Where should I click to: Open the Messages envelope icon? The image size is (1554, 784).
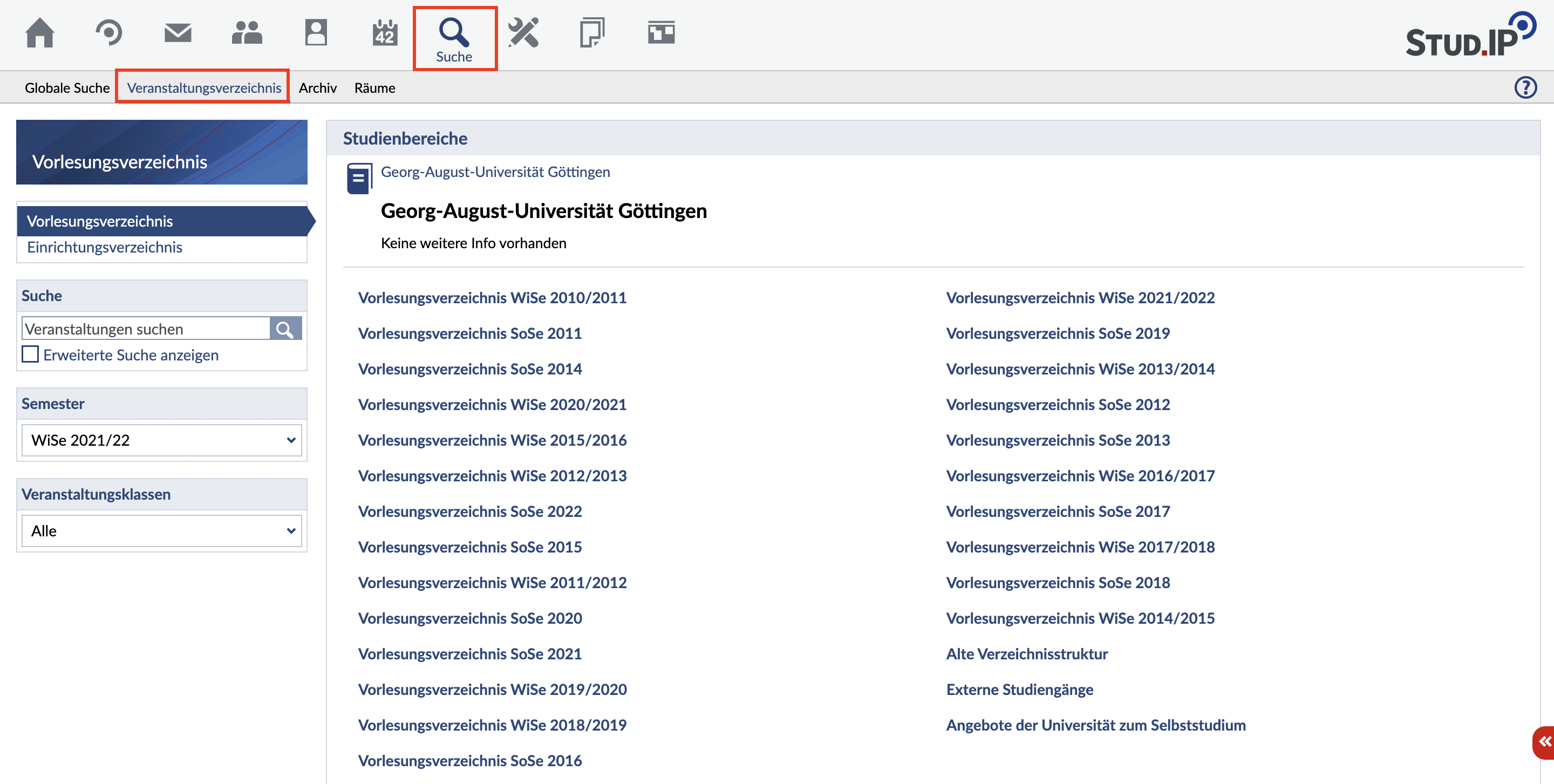(178, 32)
